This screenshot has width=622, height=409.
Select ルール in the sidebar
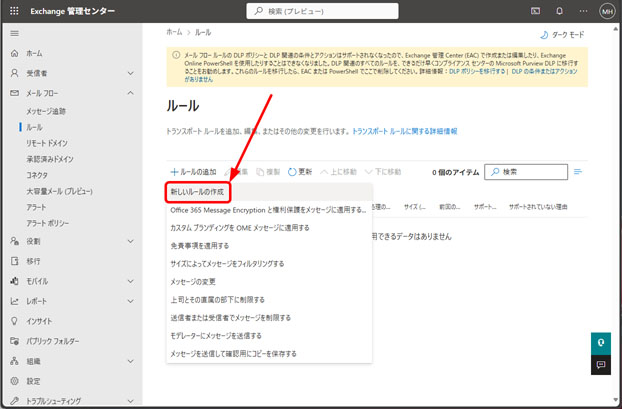[x=35, y=127]
